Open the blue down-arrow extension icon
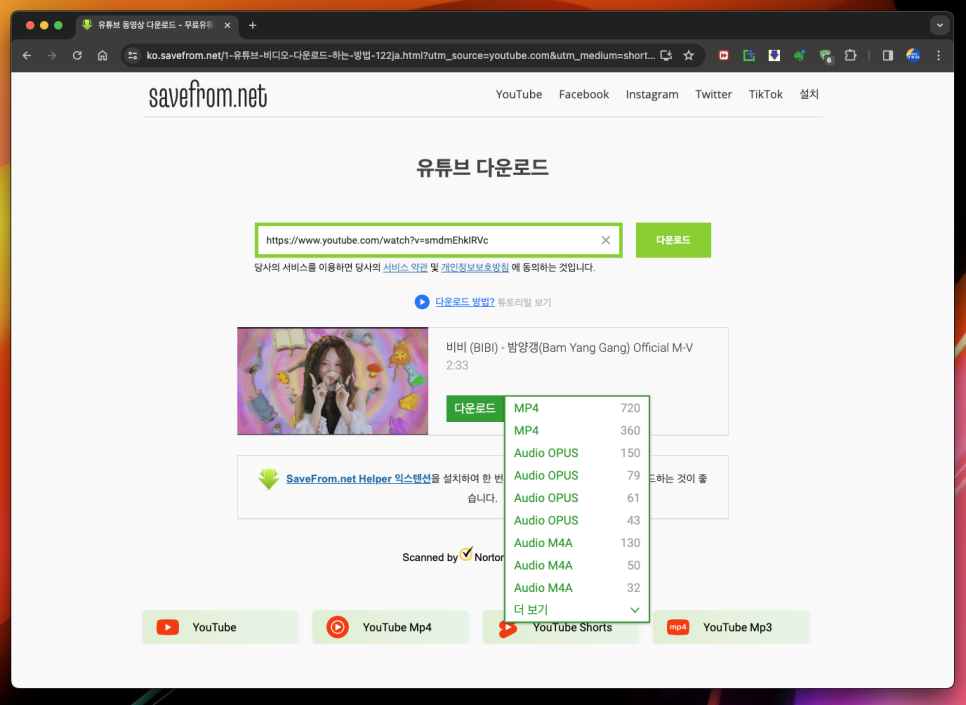The height and width of the screenshot is (705, 966). [x=774, y=55]
